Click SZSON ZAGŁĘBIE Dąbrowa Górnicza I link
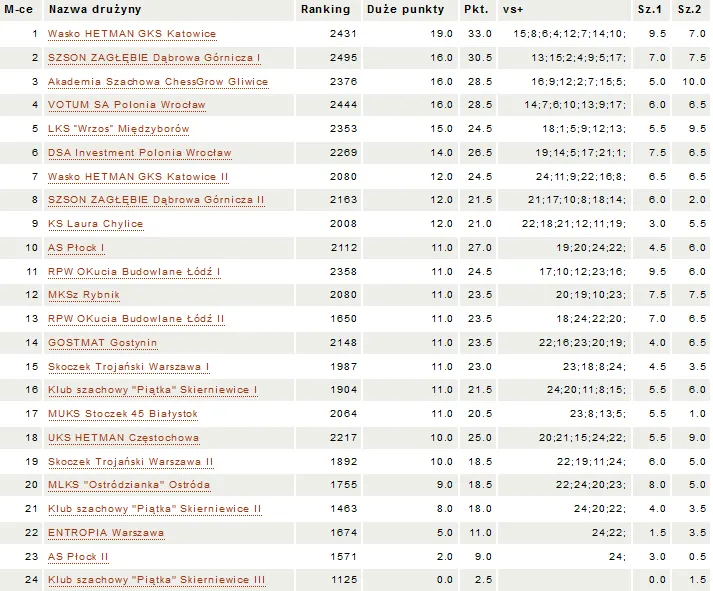Image resolution: width=713 pixels, height=591 pixels. click(154, 58)
